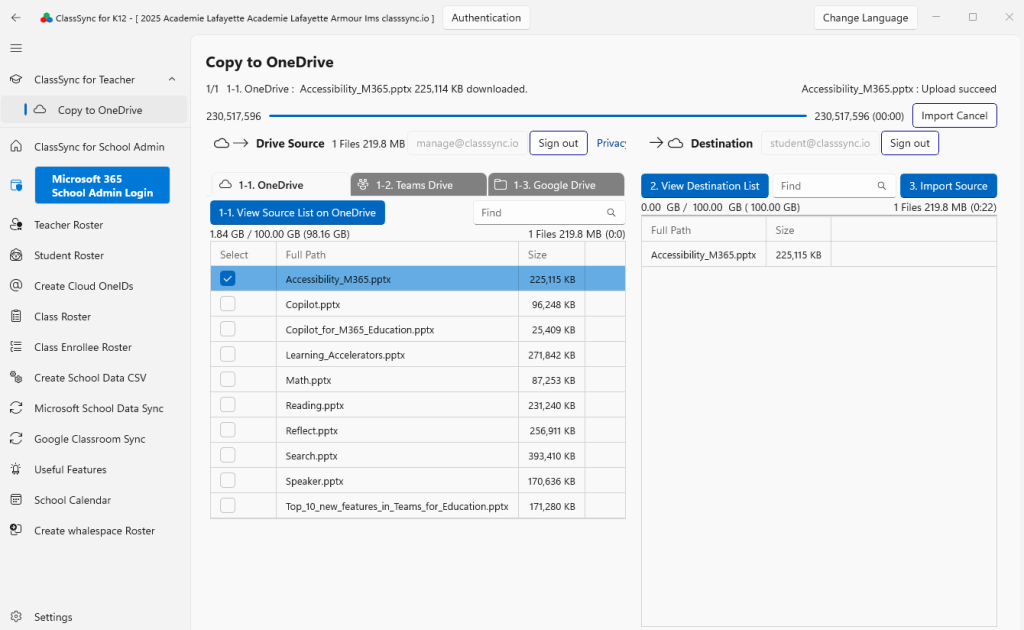Click the upload progress bar
The image size is (1024, 630).
point(538,116)
